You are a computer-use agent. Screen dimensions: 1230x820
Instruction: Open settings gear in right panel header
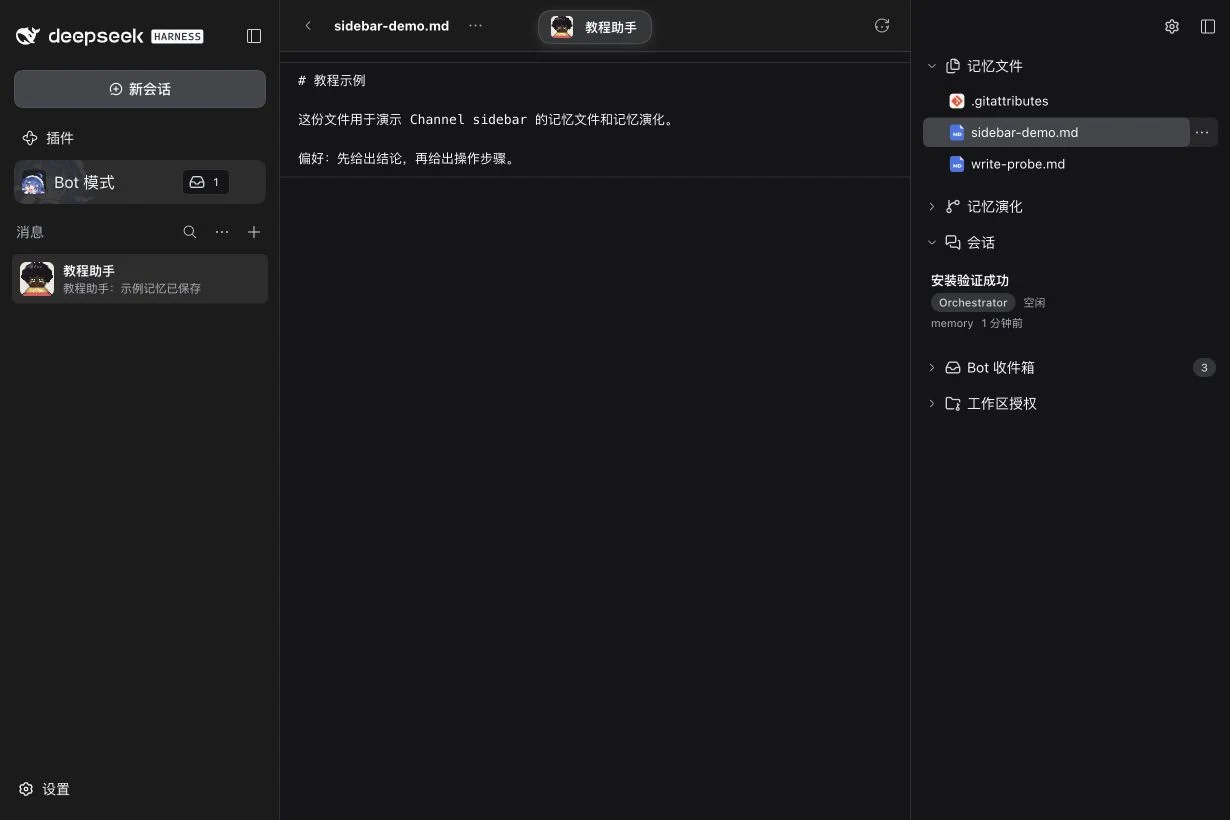(x=1172, y=27)
